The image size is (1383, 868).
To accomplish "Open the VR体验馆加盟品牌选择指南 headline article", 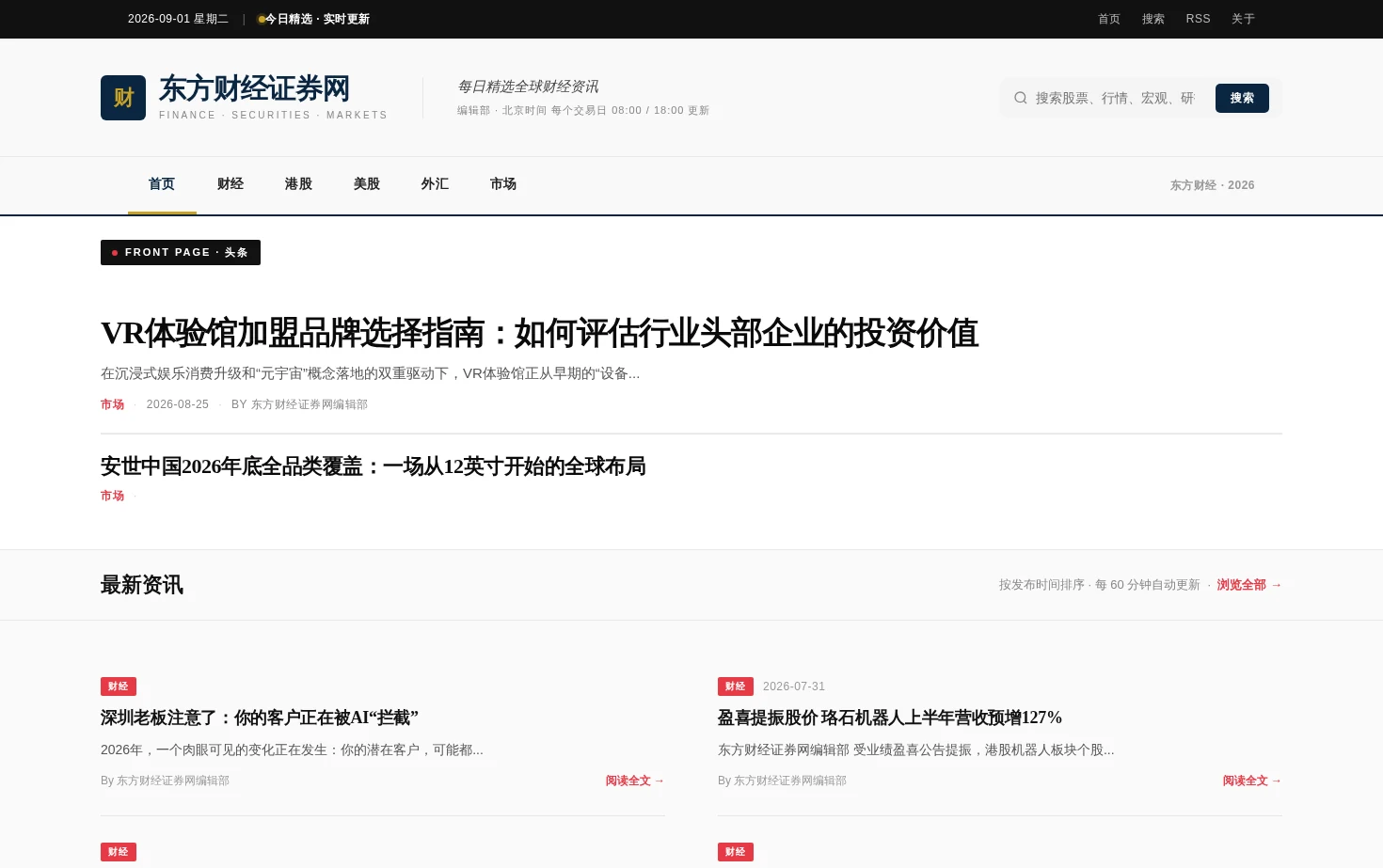I will [539, 333].
